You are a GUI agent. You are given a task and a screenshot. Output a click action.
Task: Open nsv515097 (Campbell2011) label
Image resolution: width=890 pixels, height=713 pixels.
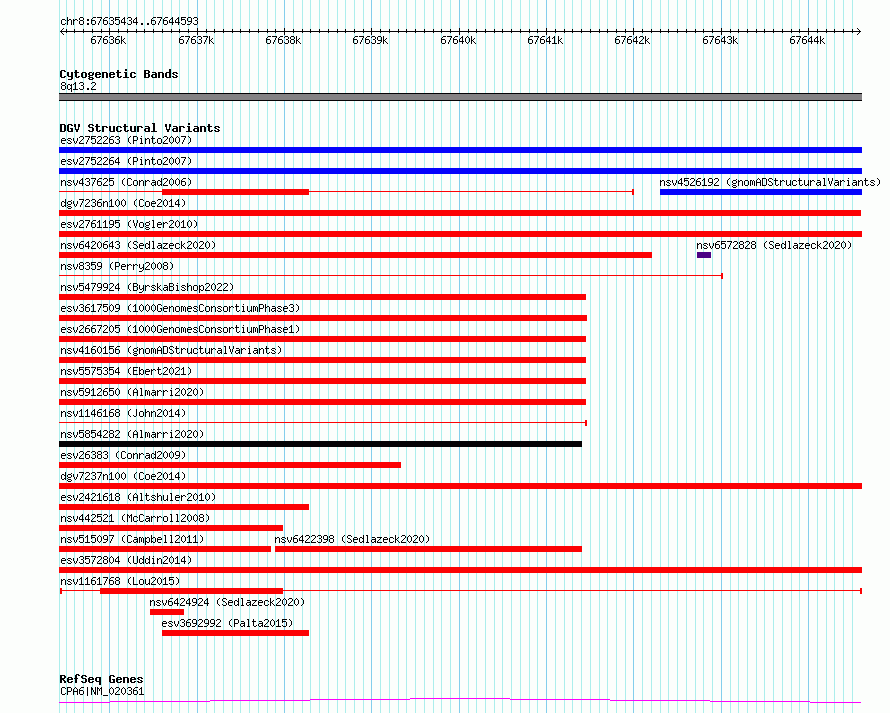[x=132, y=539]
